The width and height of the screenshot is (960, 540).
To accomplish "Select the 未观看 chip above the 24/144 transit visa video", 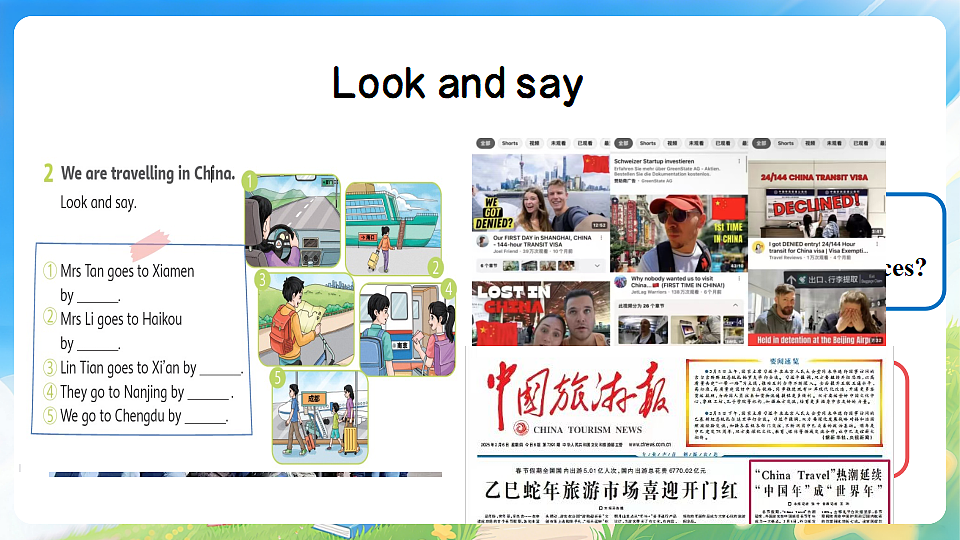I will pos(834,143).
